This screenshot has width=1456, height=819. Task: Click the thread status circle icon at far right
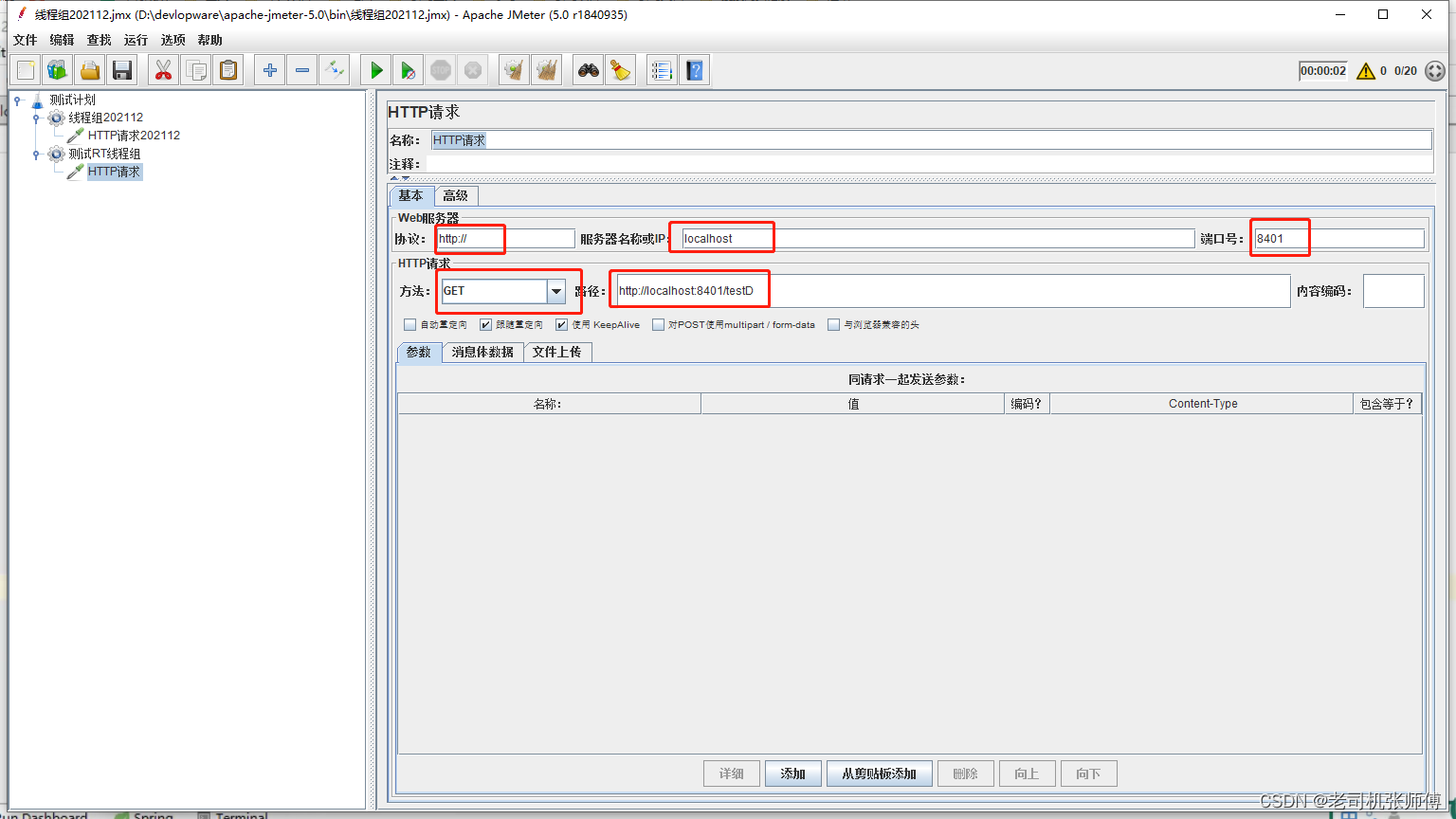(x=1435, y=71)
